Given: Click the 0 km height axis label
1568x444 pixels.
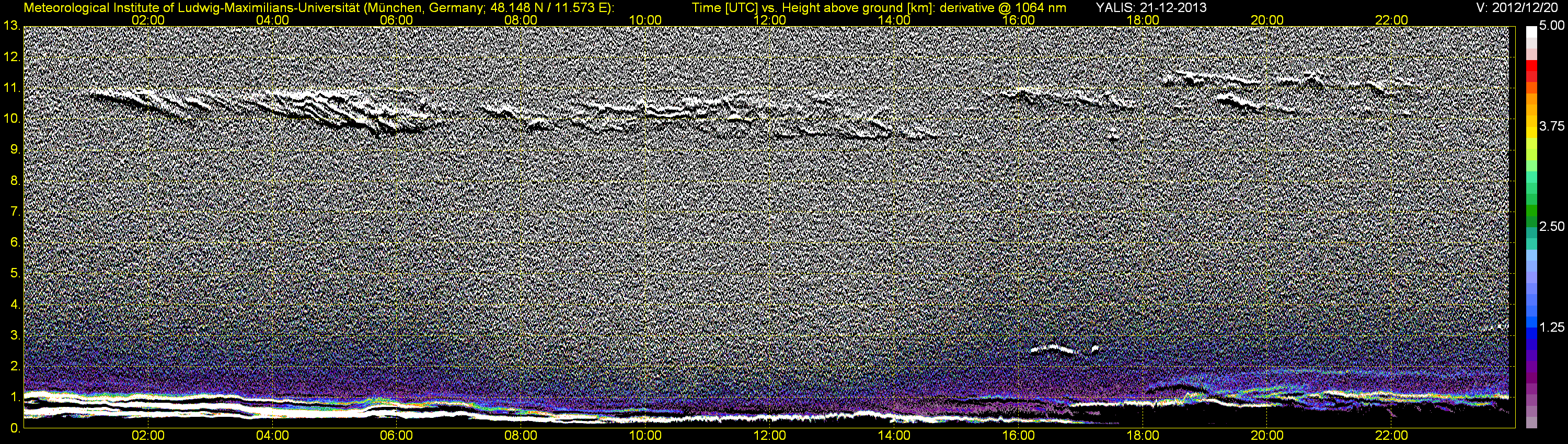Looking at the screenshot, I should click(15, 428).
